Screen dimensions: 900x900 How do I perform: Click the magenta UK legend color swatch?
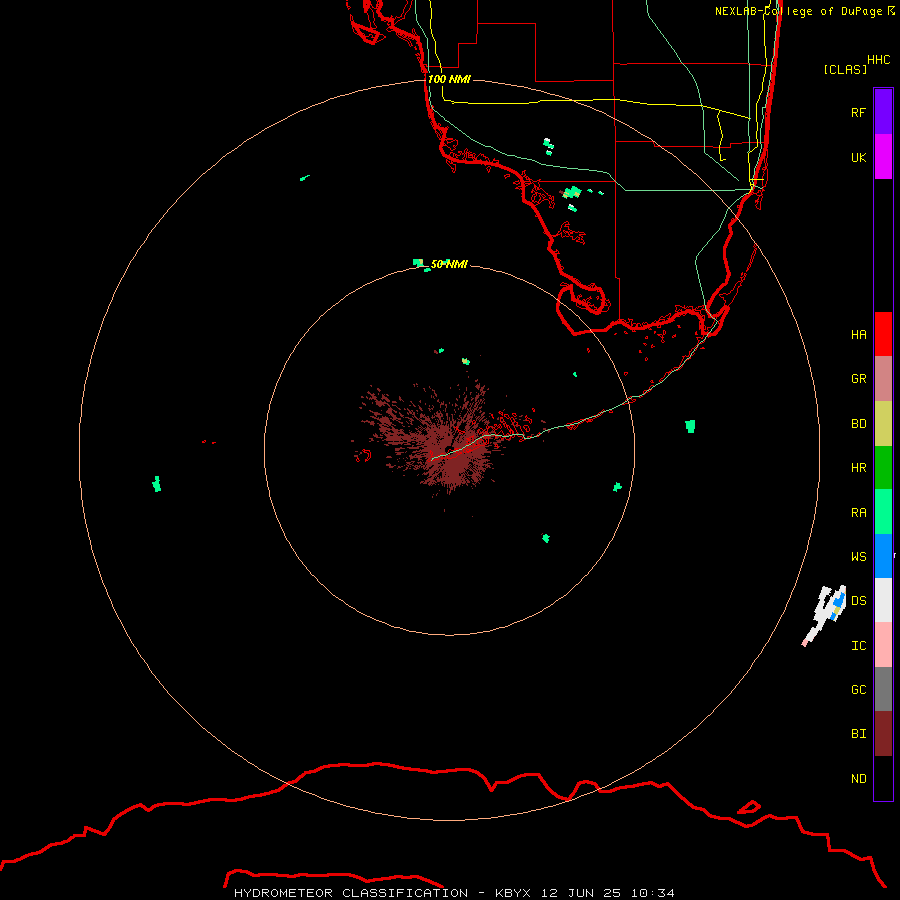pos(883,157)
